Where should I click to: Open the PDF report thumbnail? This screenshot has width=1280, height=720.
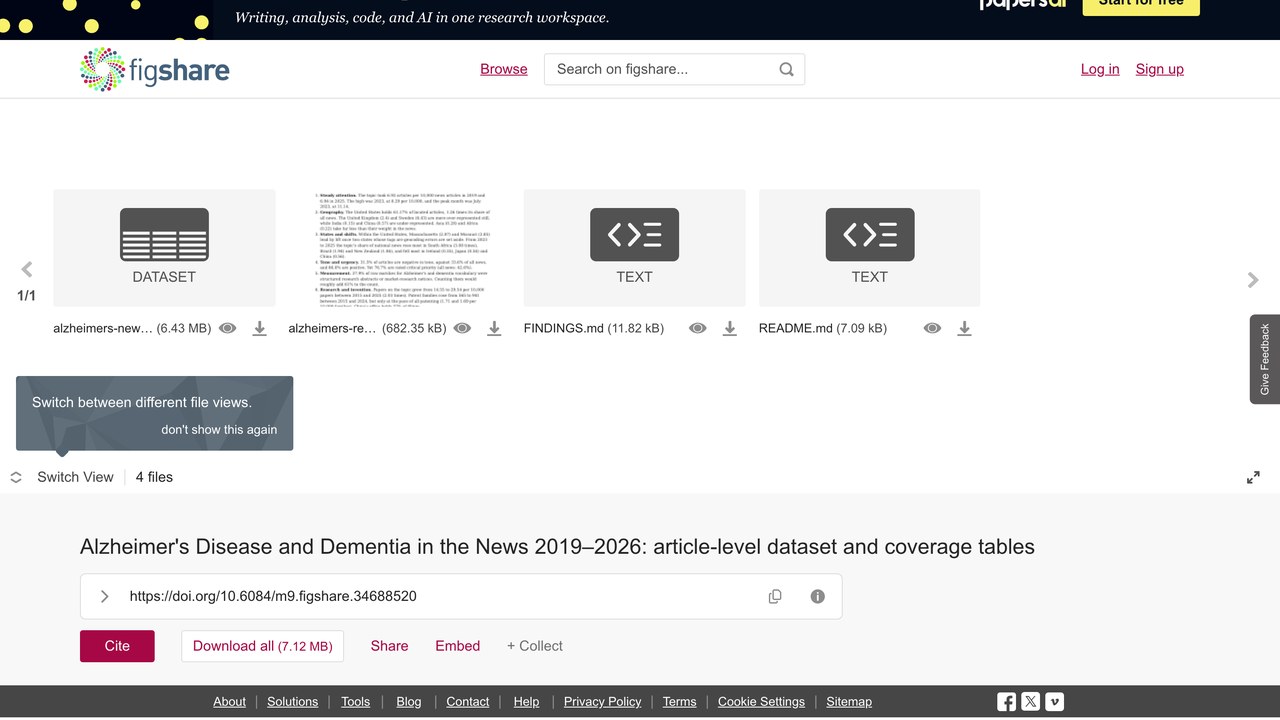pyautogui.click(x=400, y=248)
